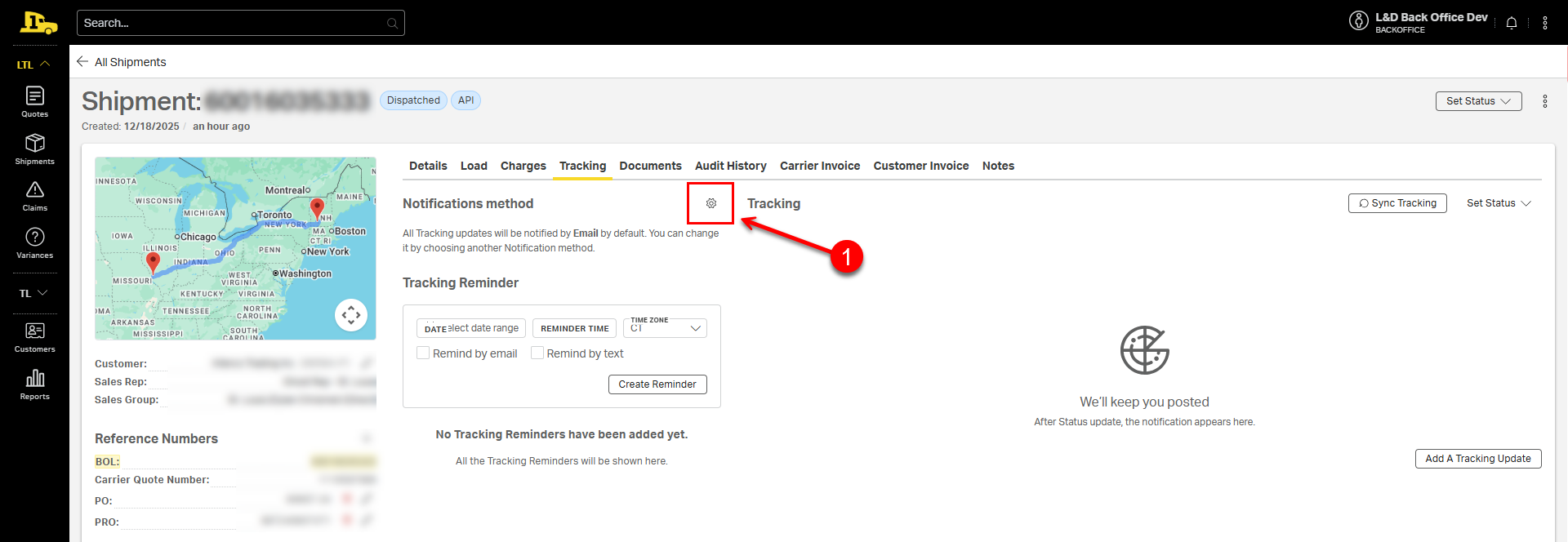Click L&D Back Office Dev account name
Viewport: 1568px width, 542px height.
pyautogui.click(x=1431, y=17)
